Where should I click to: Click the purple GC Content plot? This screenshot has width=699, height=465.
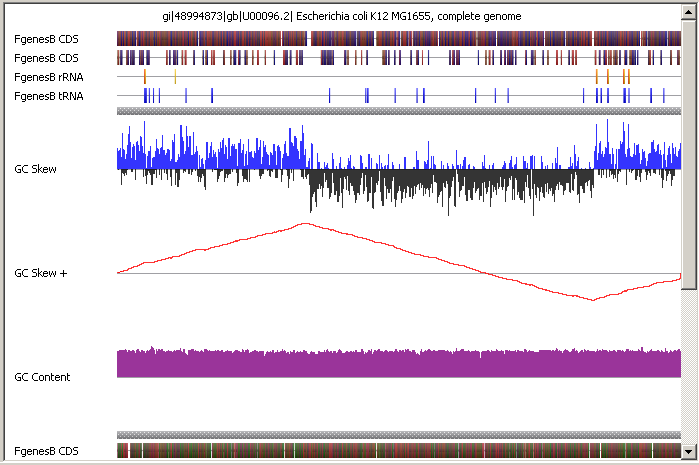pos(399,363)
